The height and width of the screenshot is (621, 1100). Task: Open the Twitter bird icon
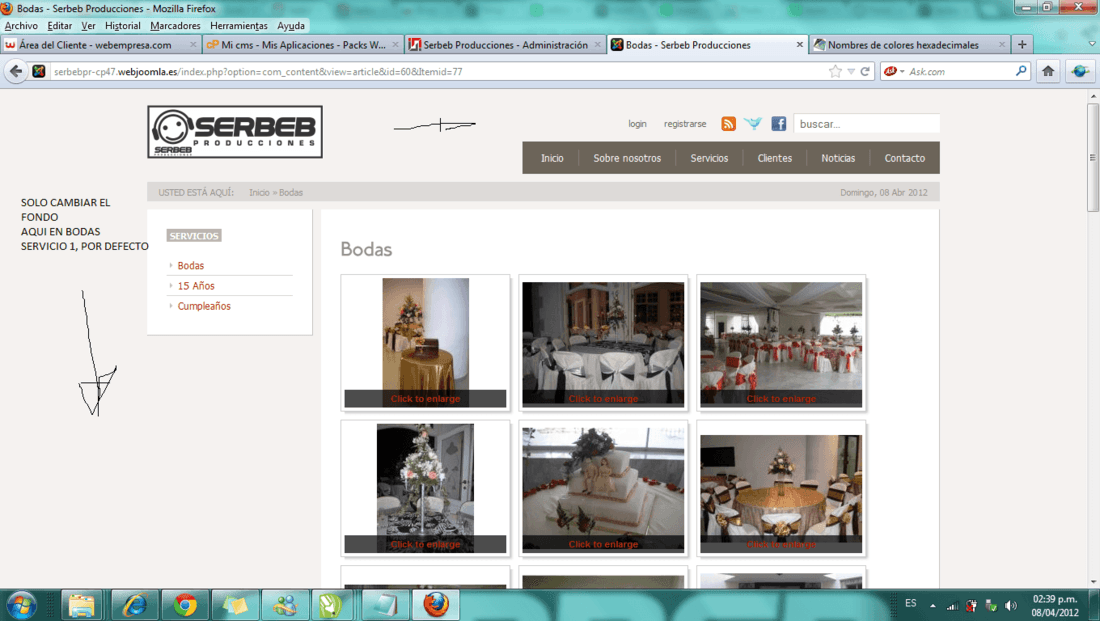(x=753, y=123)
